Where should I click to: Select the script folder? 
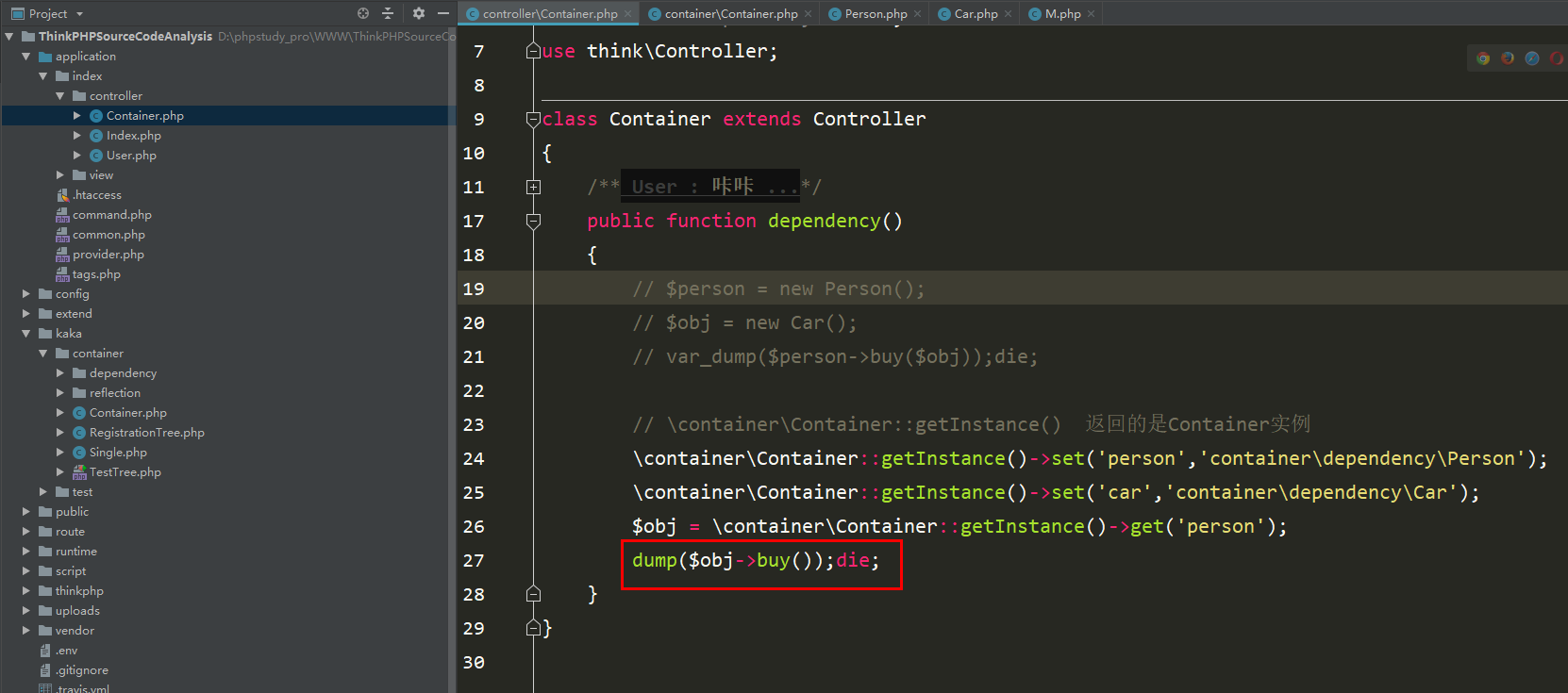coord(71,571)
